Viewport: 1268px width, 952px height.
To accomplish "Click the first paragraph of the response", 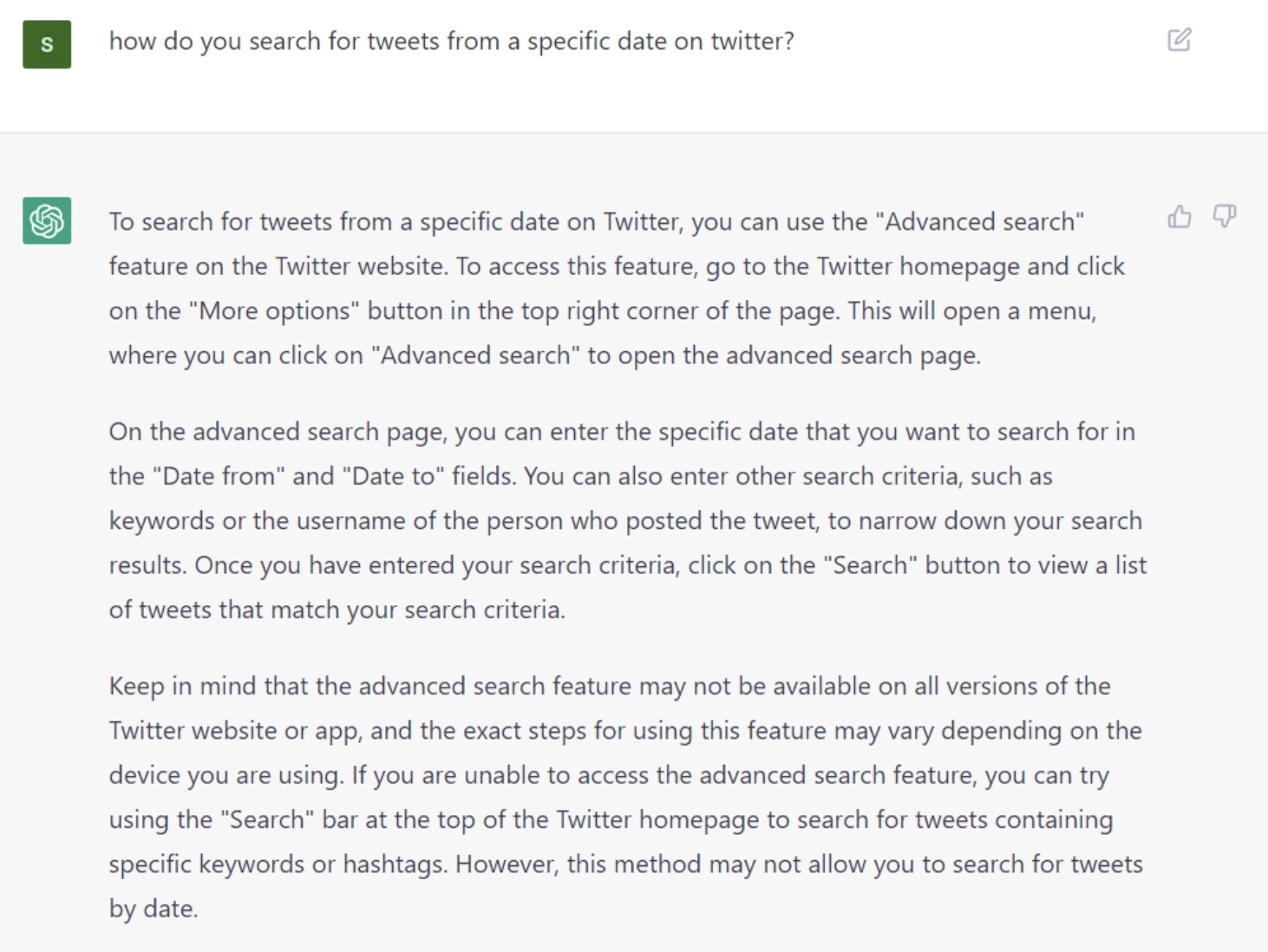I will tap(607, 289).
